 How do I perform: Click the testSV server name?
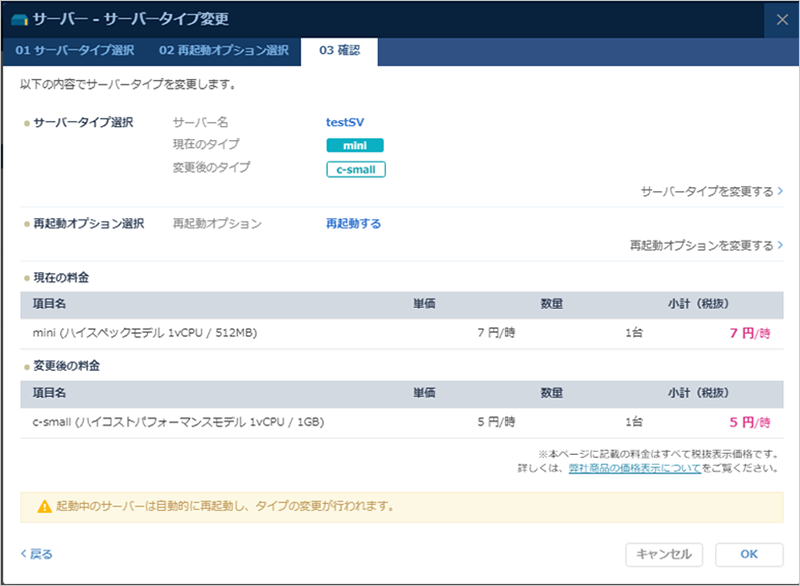(x=345, y=122)
